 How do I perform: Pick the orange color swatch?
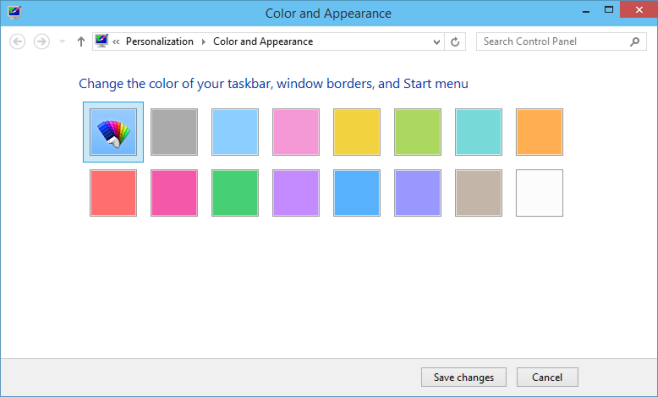(539, 132)
